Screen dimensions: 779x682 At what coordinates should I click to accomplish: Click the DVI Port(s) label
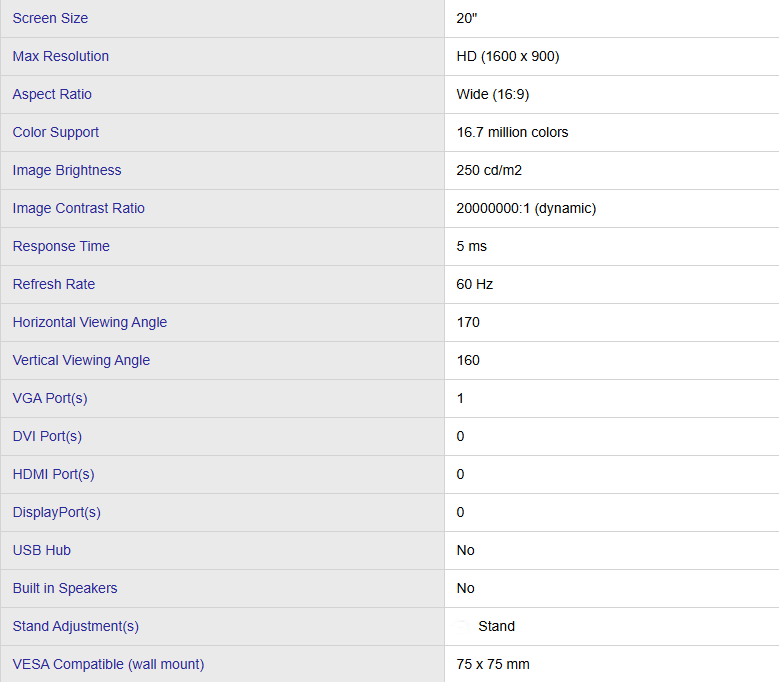[47, 436]
